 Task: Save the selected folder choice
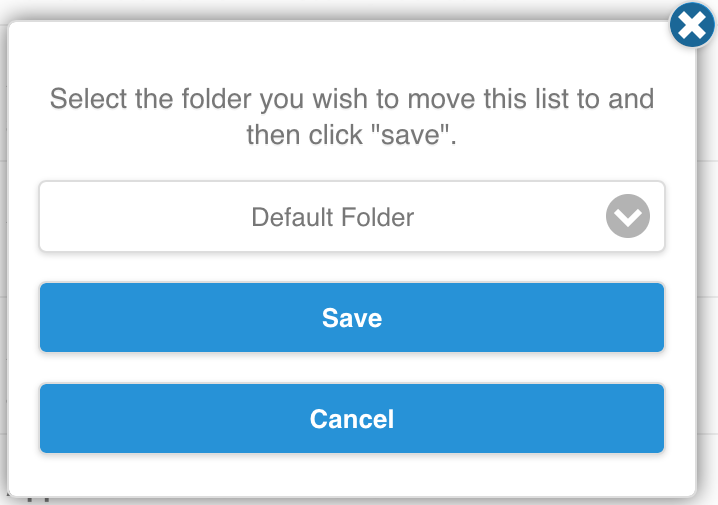[351, 318]
